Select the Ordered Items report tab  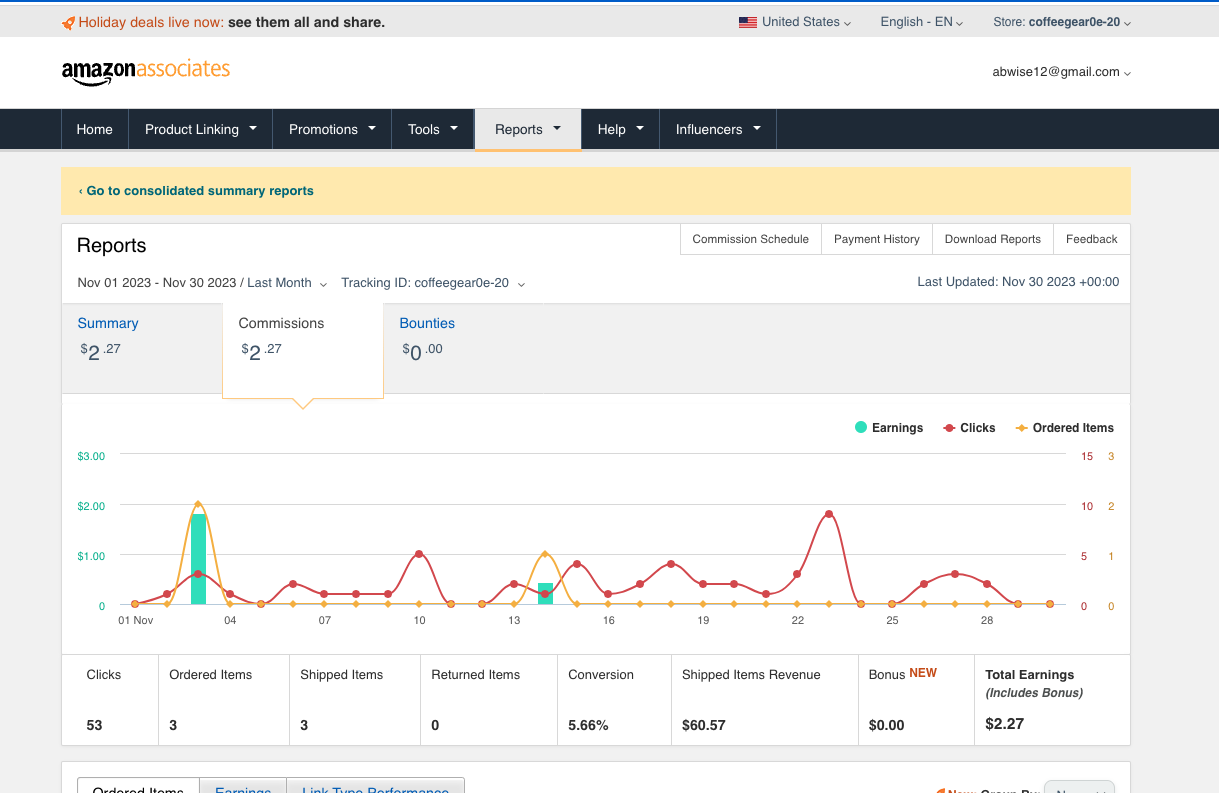coord(138,786)
